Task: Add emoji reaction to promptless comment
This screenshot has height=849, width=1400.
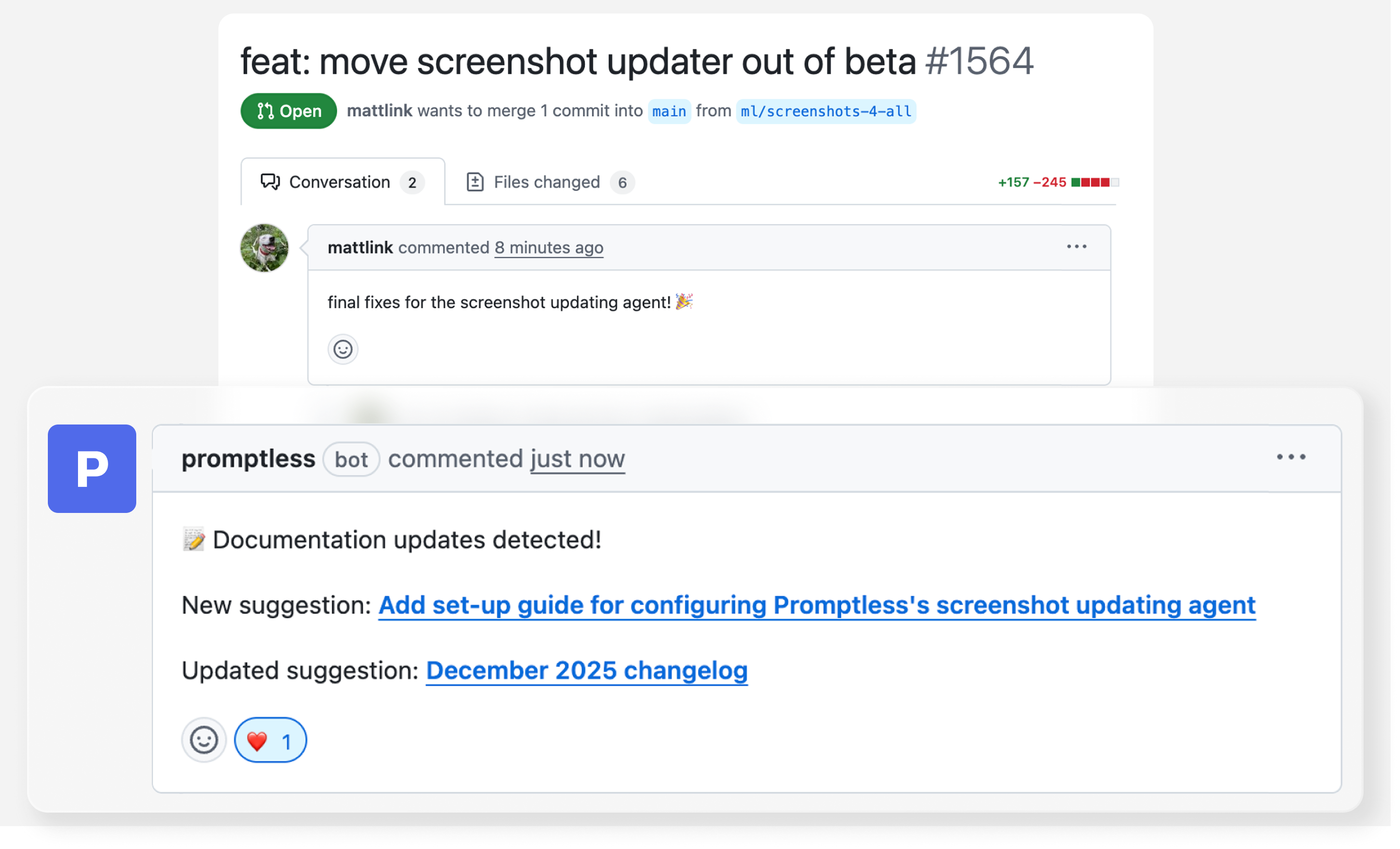Action: tap(203, 740)
